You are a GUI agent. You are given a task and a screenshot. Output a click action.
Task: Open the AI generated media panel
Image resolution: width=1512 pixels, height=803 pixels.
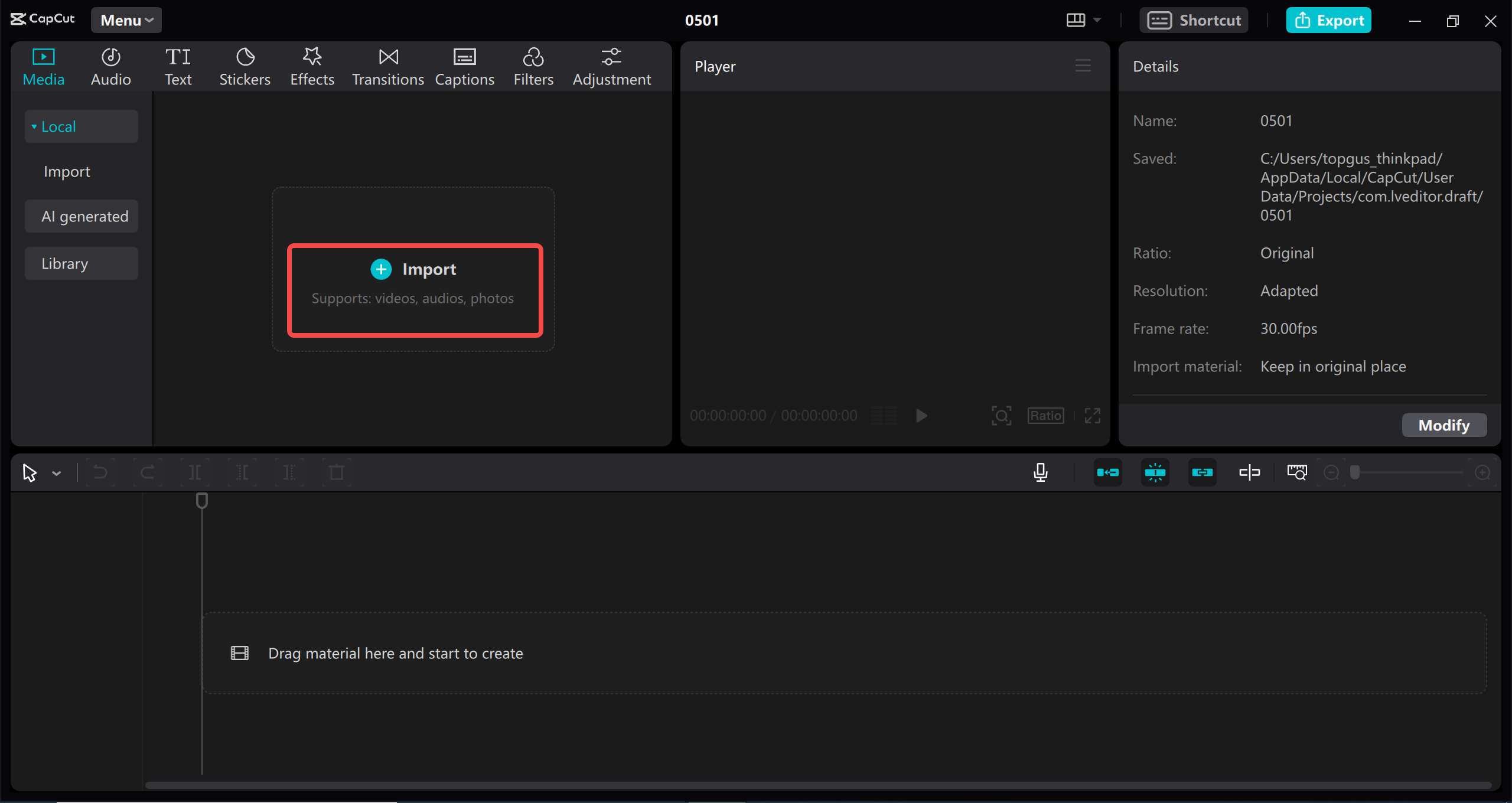click(x=85, y=216)
